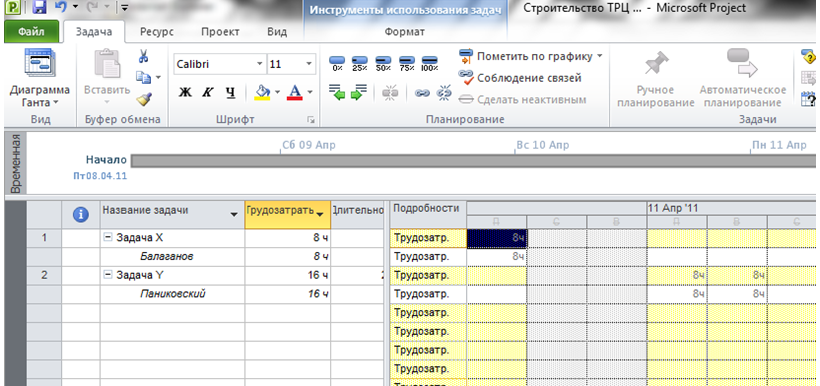Toggle underline Ч formatting

coord(231,93)
